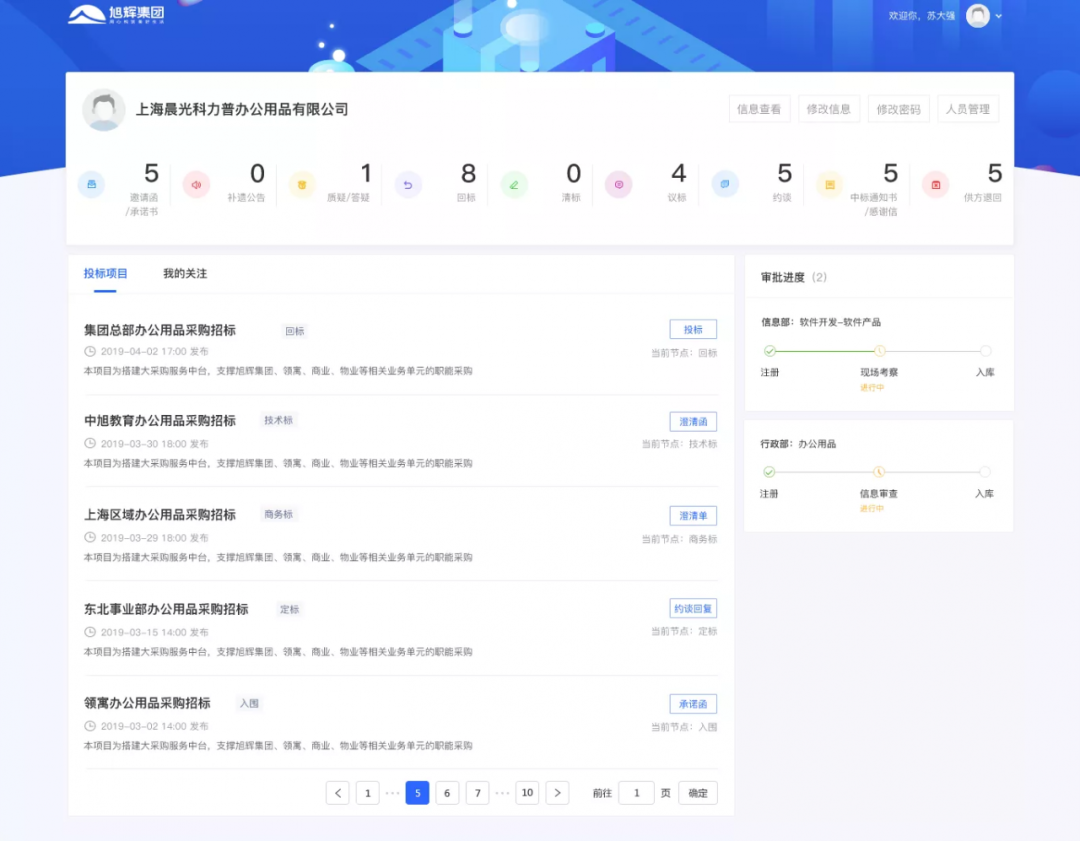Open the 人员管理 button
Screen dimensions: 1080x841
(x=967, y=109)
